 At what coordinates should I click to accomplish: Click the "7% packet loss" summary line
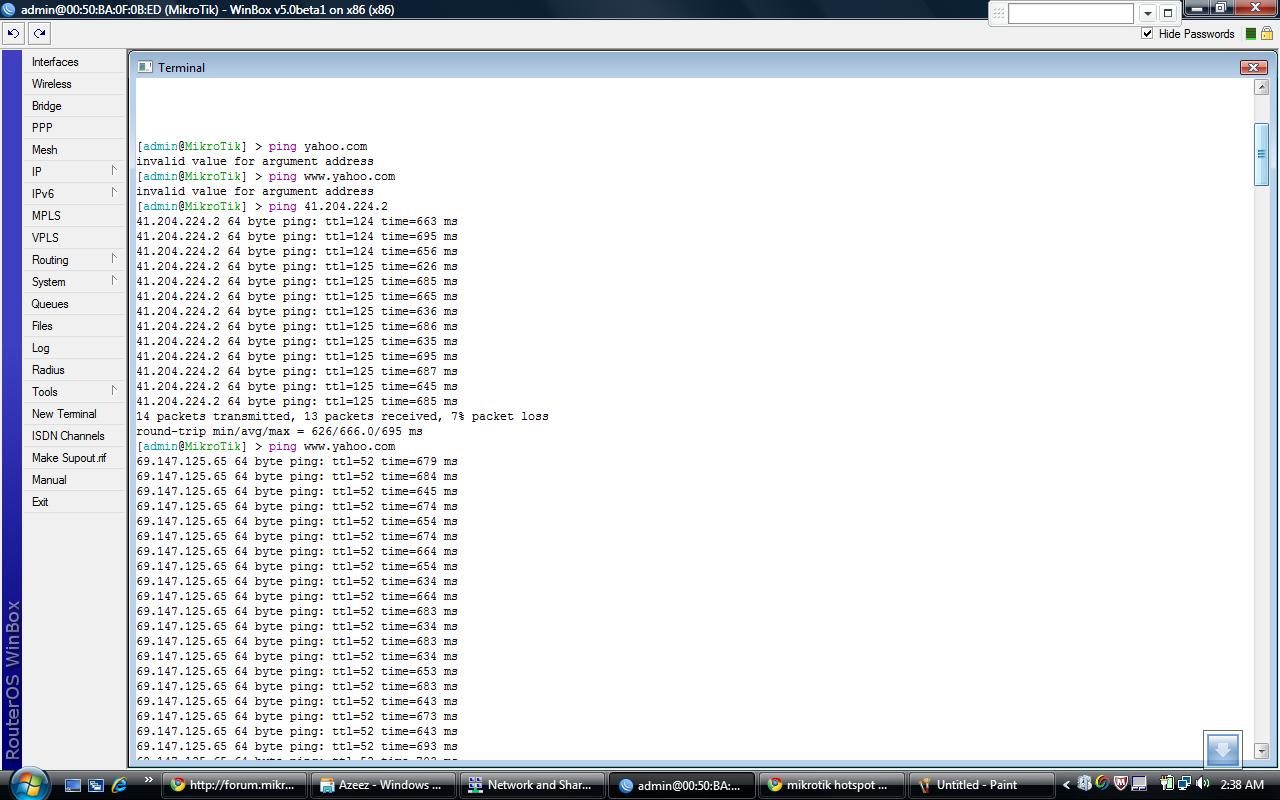(x=342, y=416)
